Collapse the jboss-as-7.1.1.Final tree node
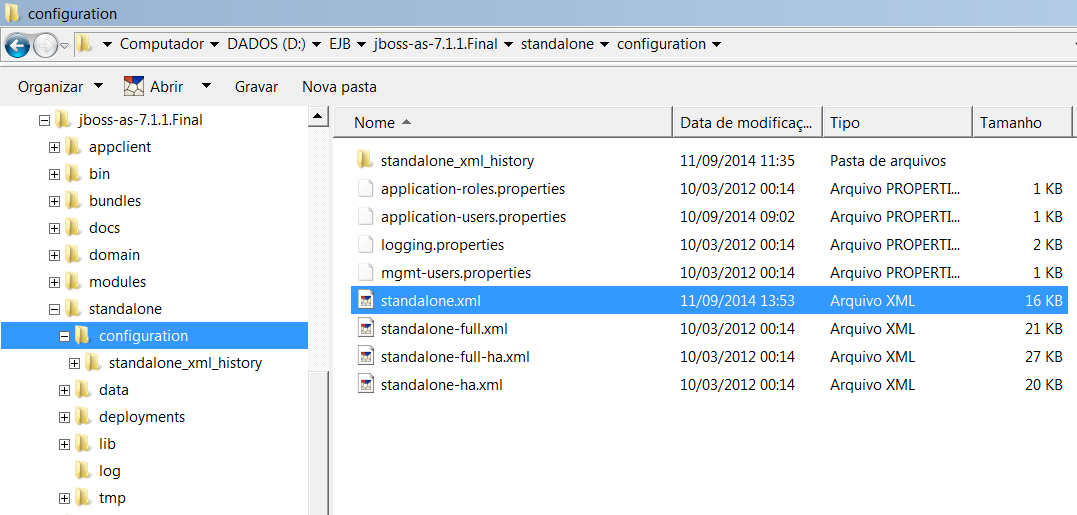 tap(45, 120)
